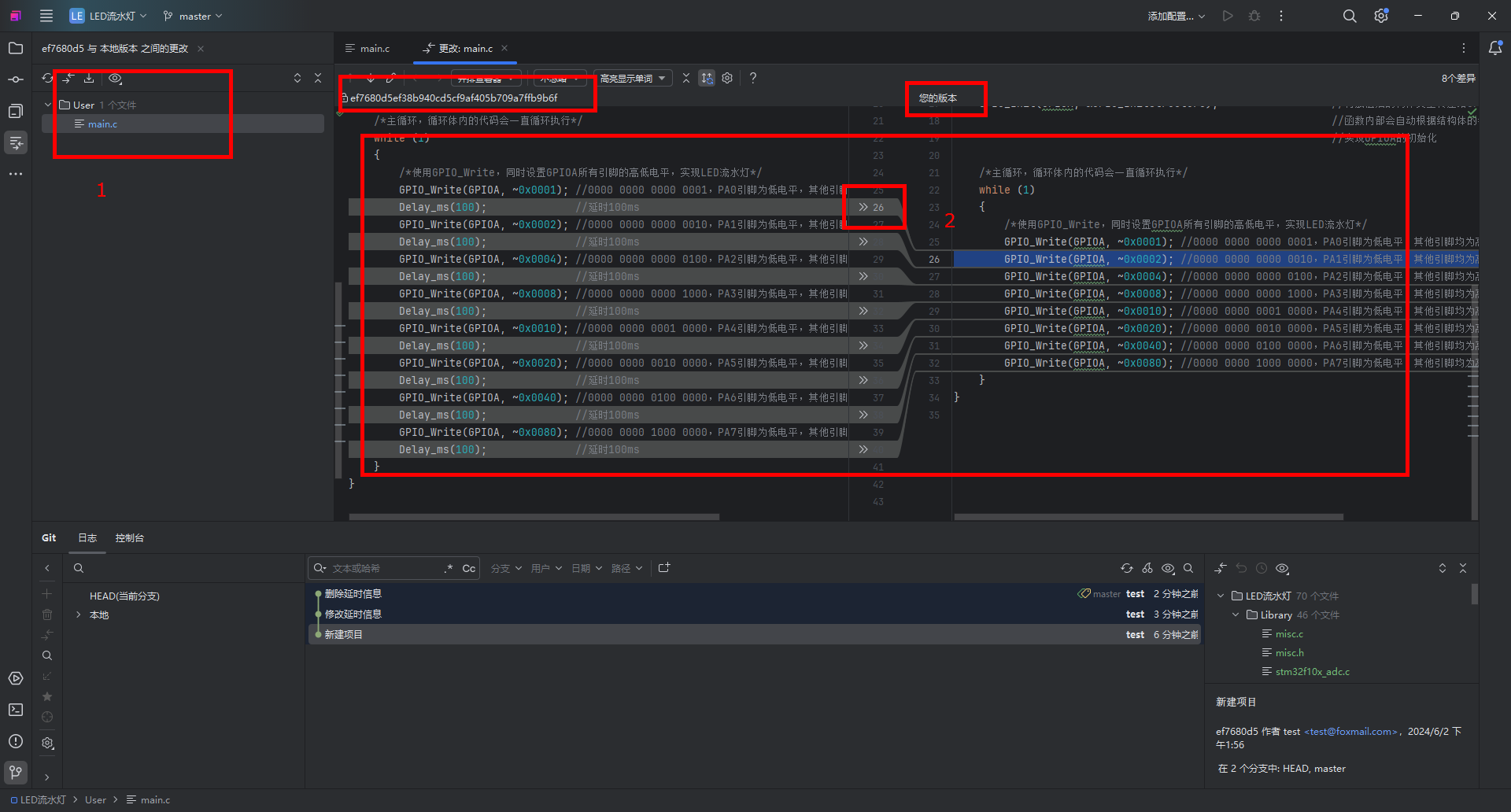Open the Problems tool window

[x=16, y=741]
